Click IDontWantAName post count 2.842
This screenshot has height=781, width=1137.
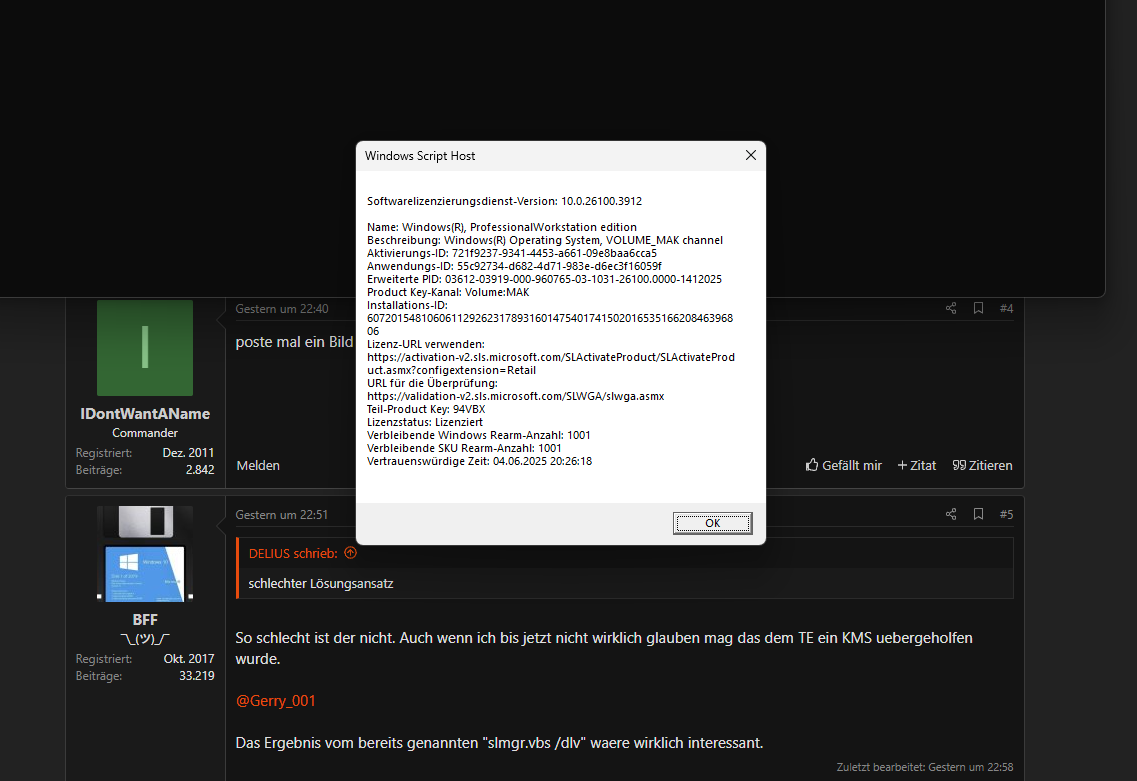199,470
